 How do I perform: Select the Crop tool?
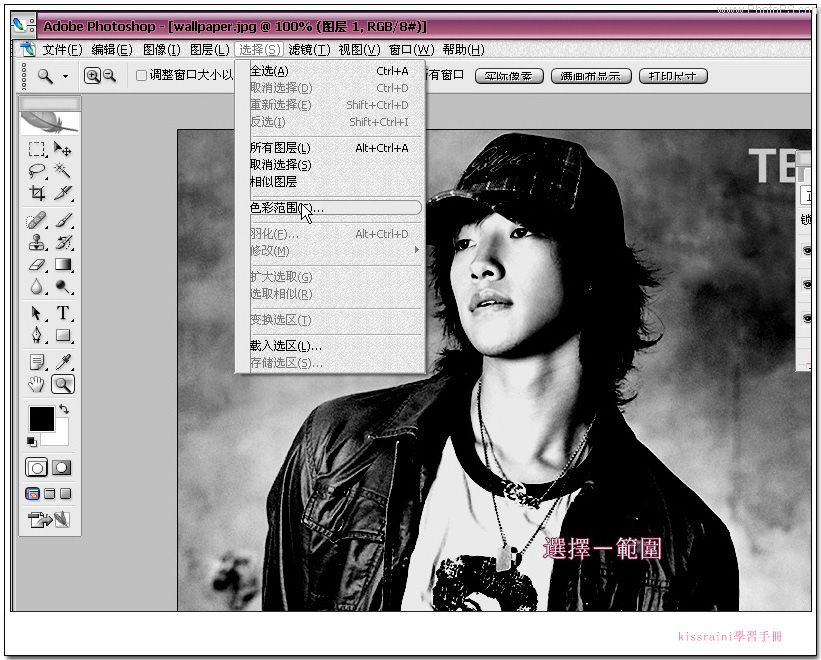37,193
